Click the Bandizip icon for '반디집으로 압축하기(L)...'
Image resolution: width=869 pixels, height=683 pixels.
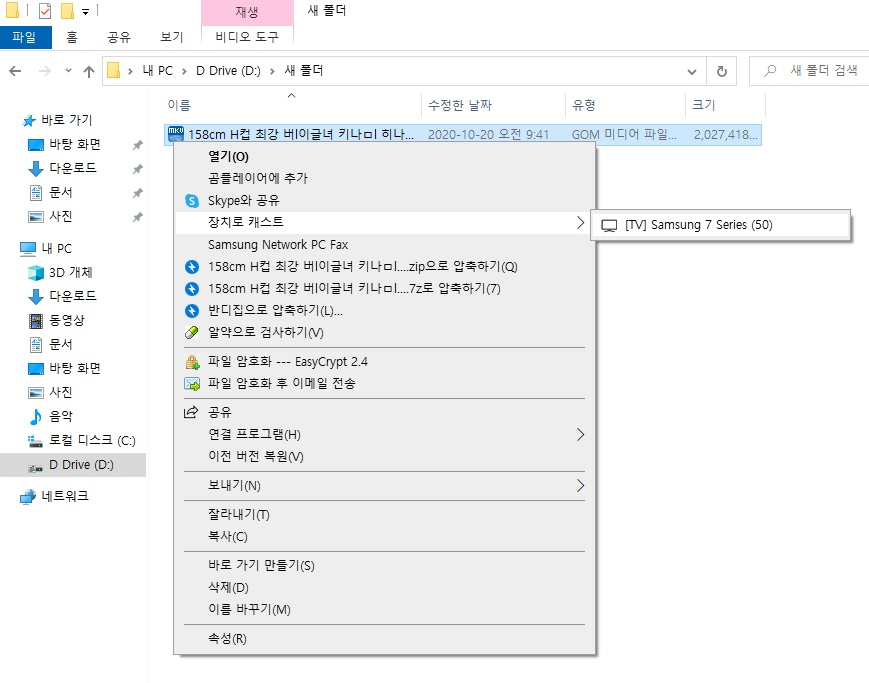click(193, 311)
